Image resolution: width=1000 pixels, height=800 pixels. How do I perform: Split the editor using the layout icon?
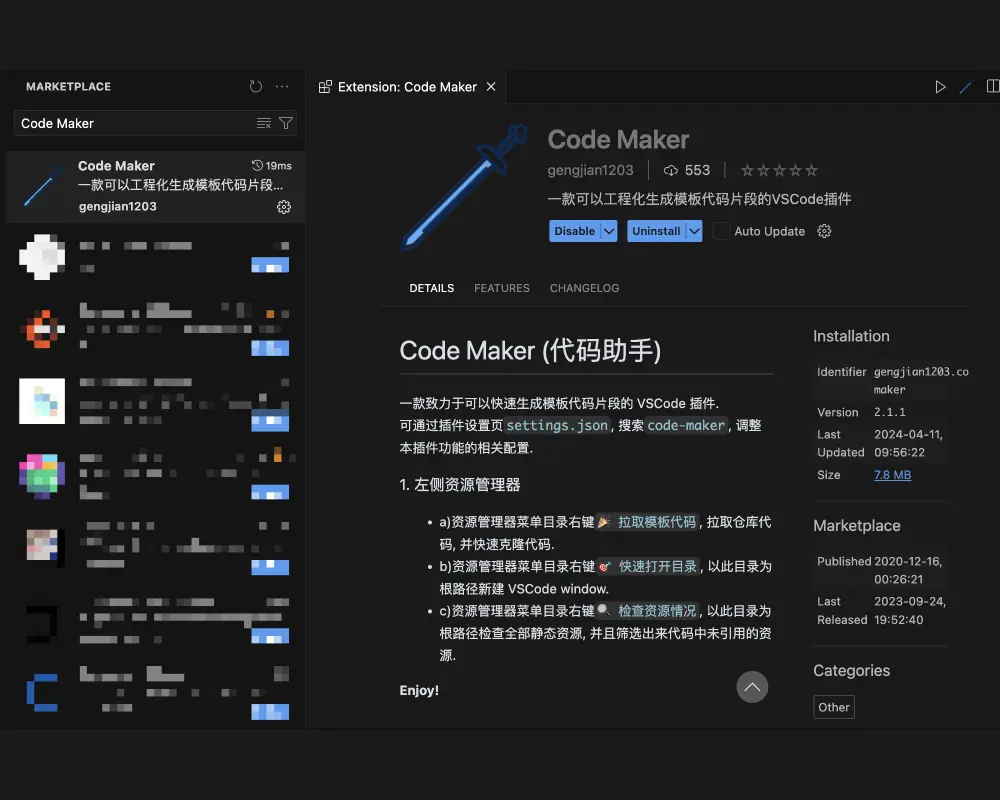click(992, 87)
